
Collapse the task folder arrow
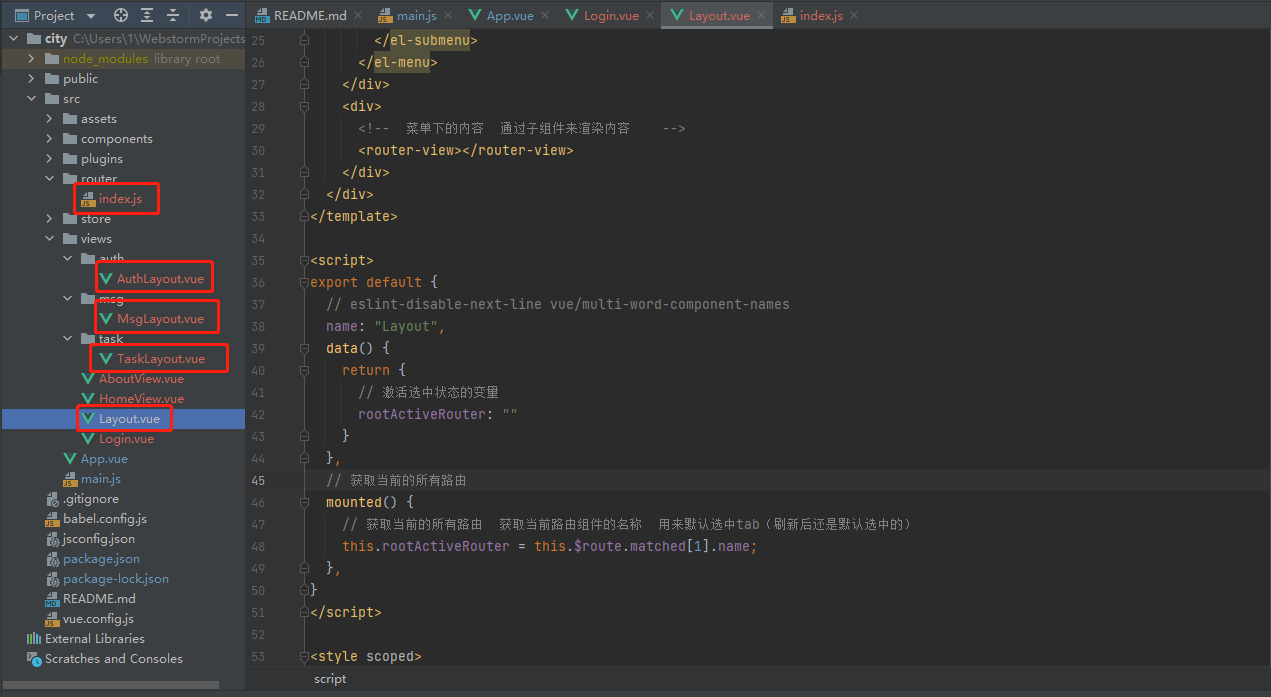pyautogui.click(x=68, y=339)
